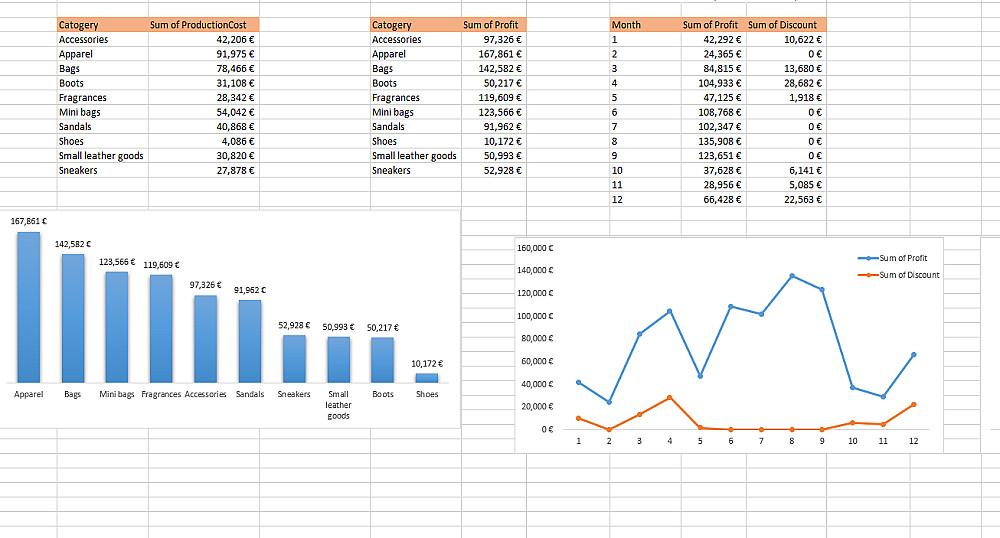Click the Mini bags bar in the chart
This screenshot has height=538, width=1000.
pos(117,327)
